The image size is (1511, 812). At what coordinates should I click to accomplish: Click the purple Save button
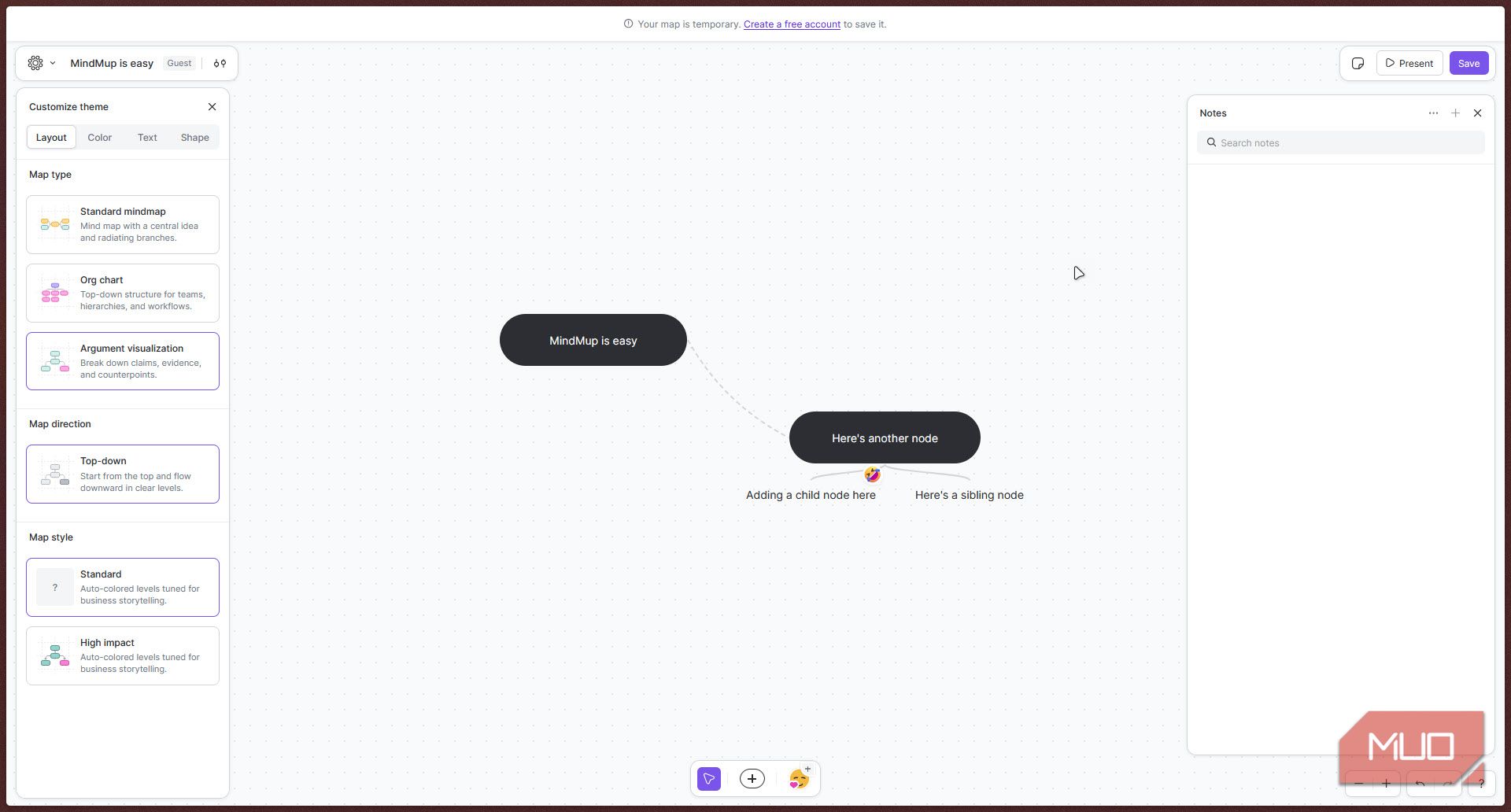click(x=1469, y=63)
